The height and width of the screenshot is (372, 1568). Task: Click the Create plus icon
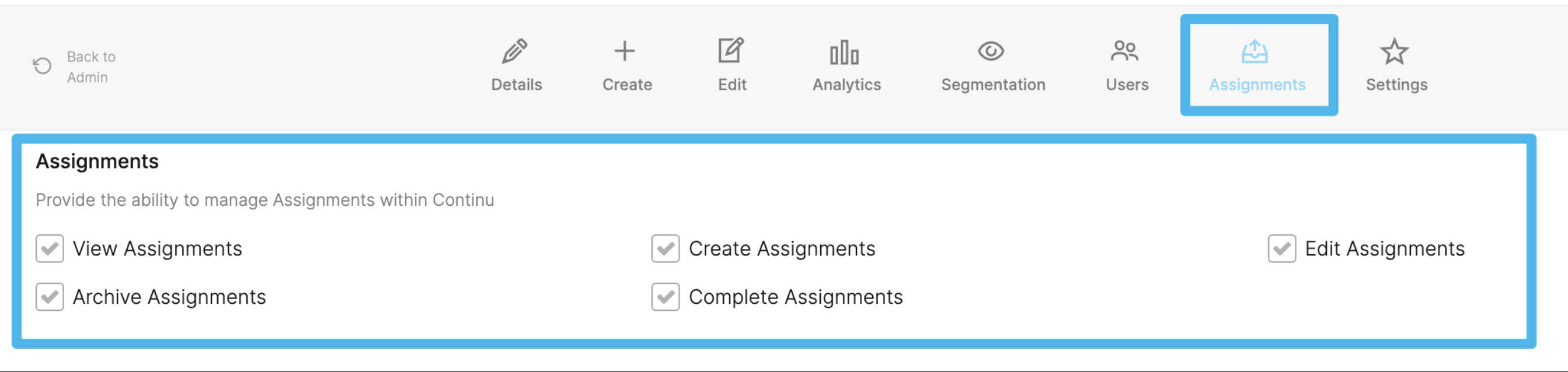click(625, 51)
